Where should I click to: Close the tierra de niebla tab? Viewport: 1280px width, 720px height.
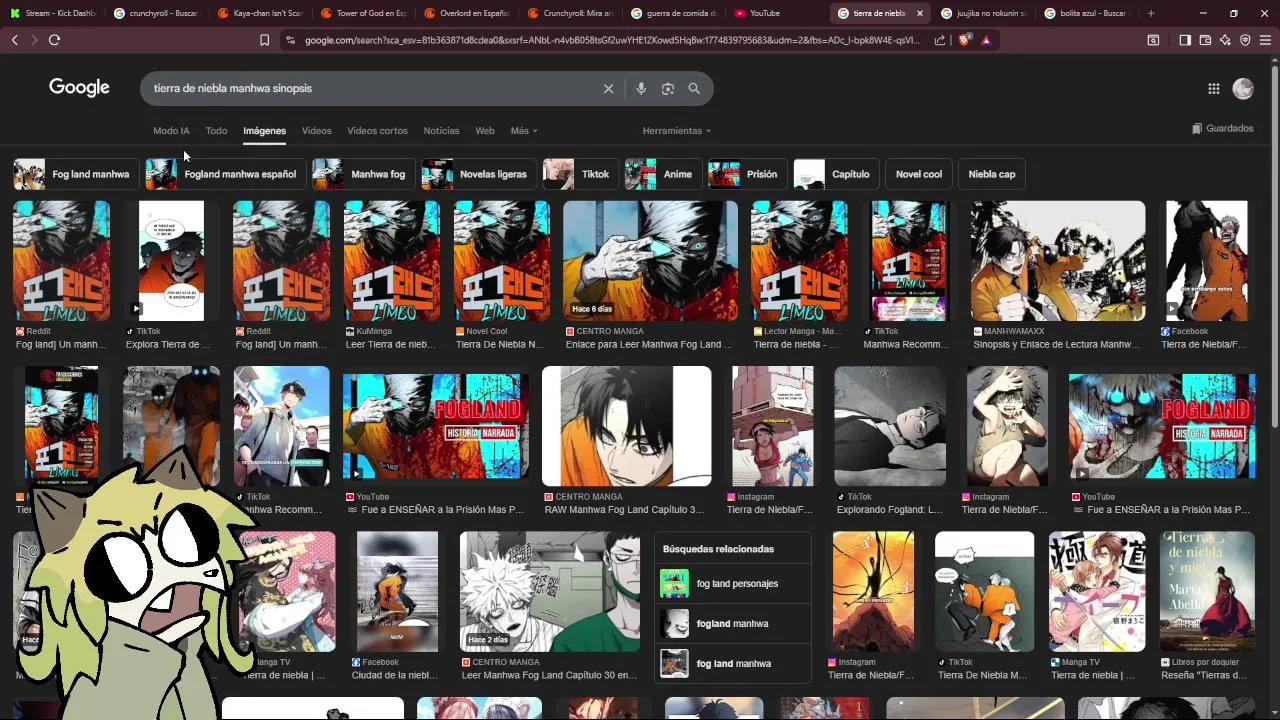tap(920, 13)
